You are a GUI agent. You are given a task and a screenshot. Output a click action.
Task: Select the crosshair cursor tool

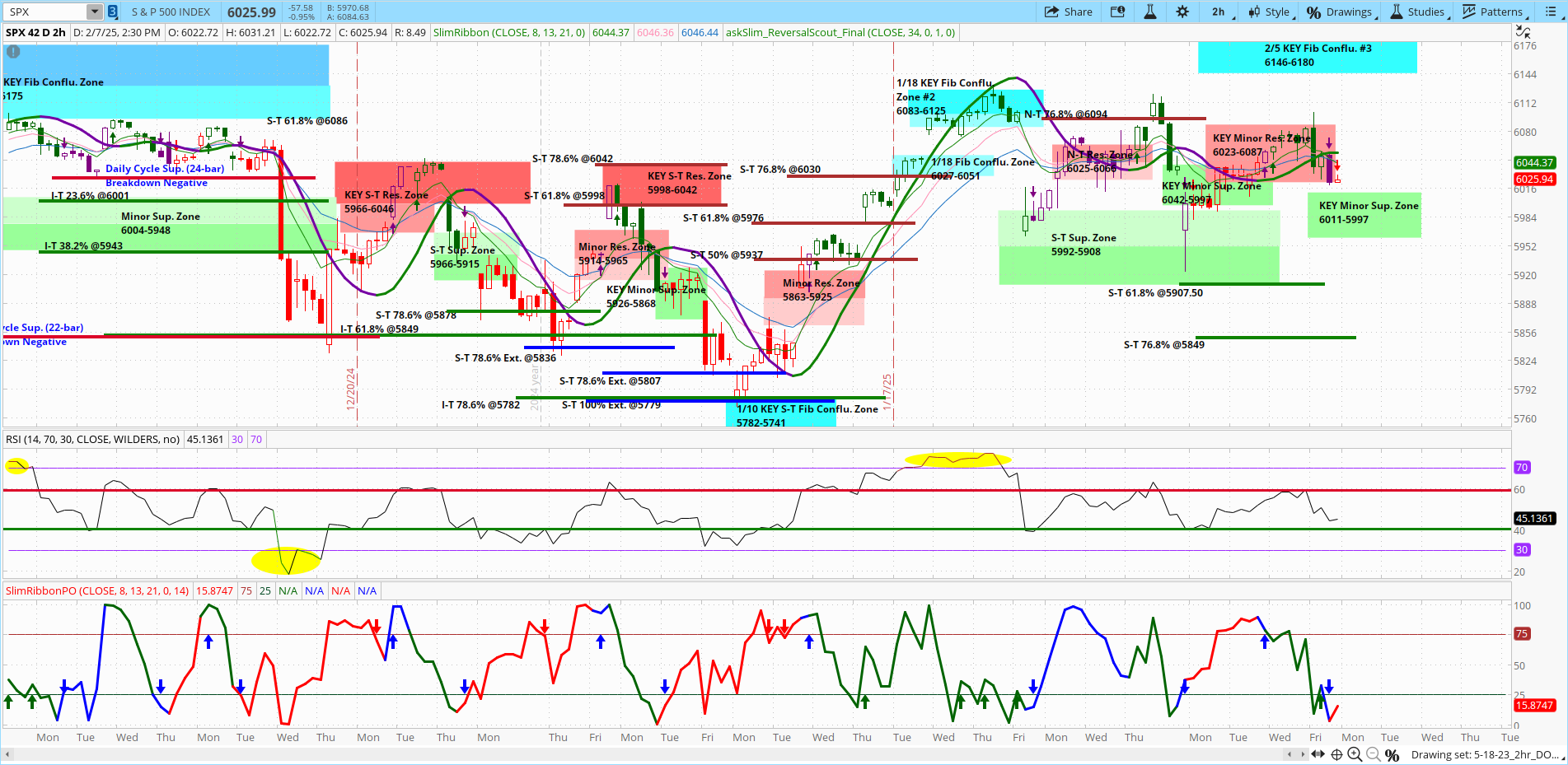[1336, 754]
